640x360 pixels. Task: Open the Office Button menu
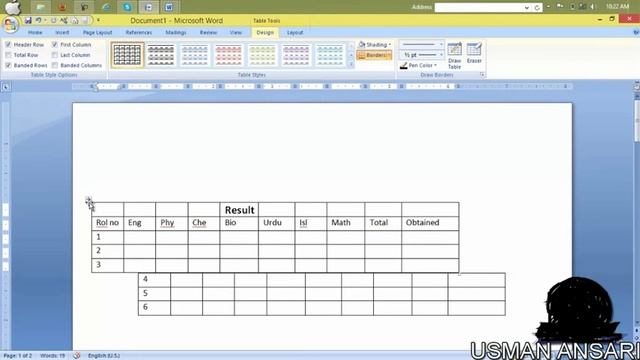click(10, 24)
